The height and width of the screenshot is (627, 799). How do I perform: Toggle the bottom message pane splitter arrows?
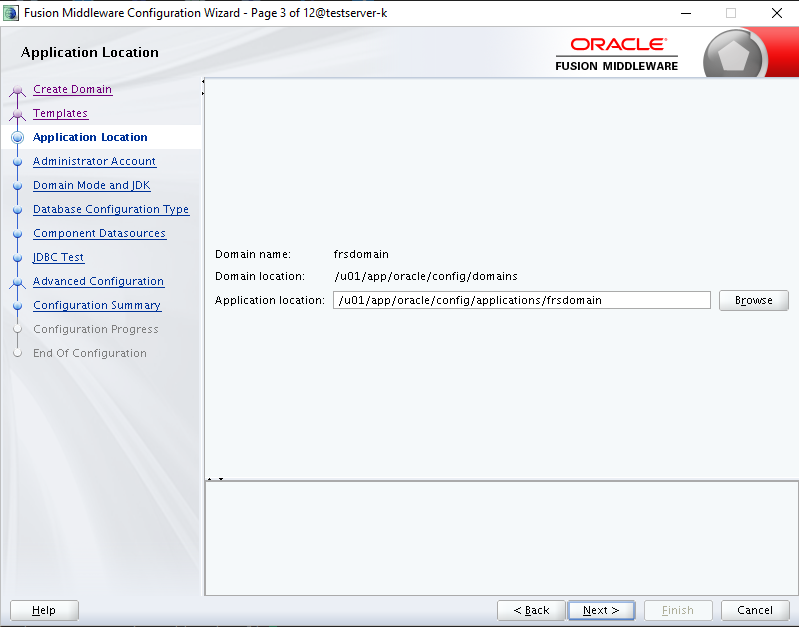[215, 479]
